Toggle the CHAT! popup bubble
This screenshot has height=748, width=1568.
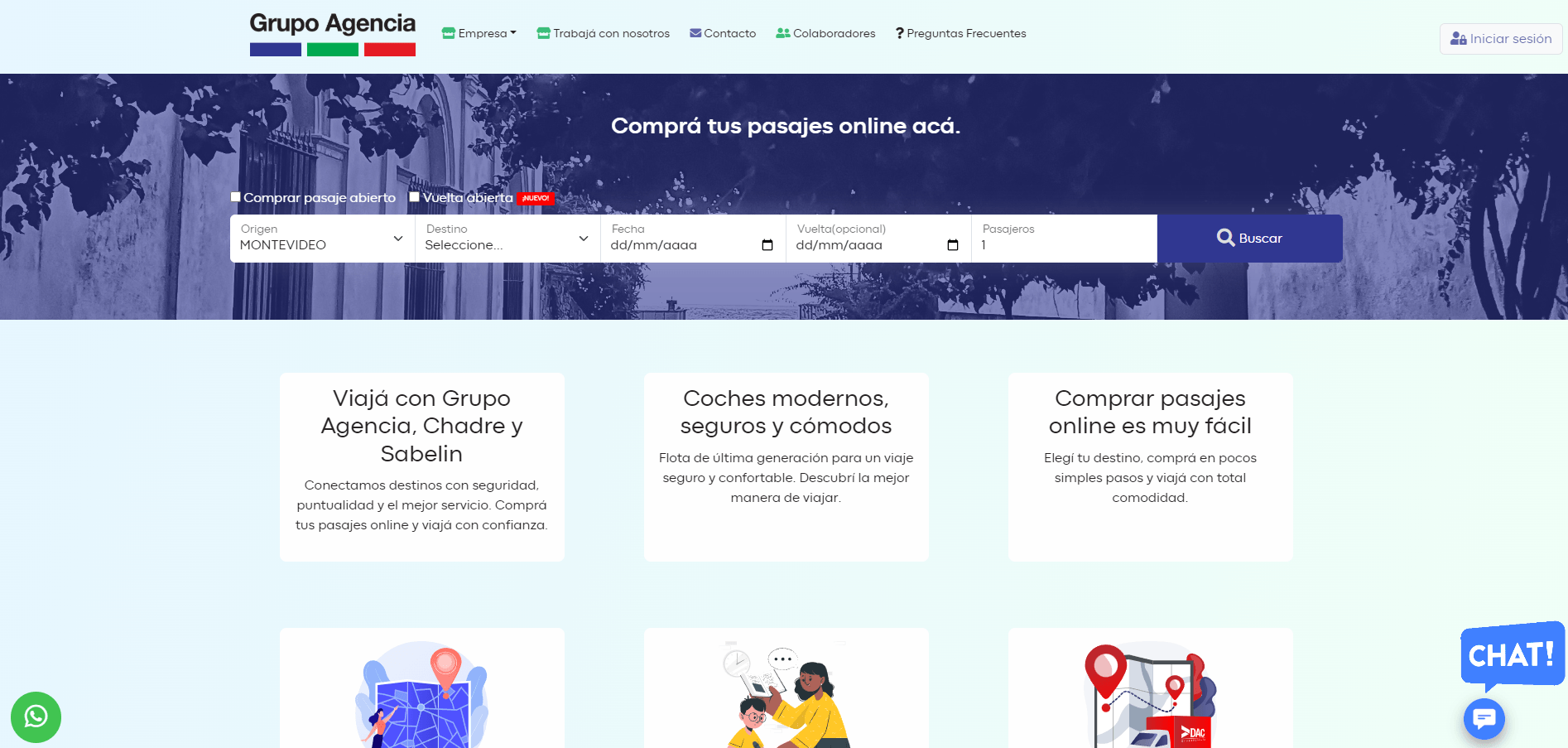1512,656
